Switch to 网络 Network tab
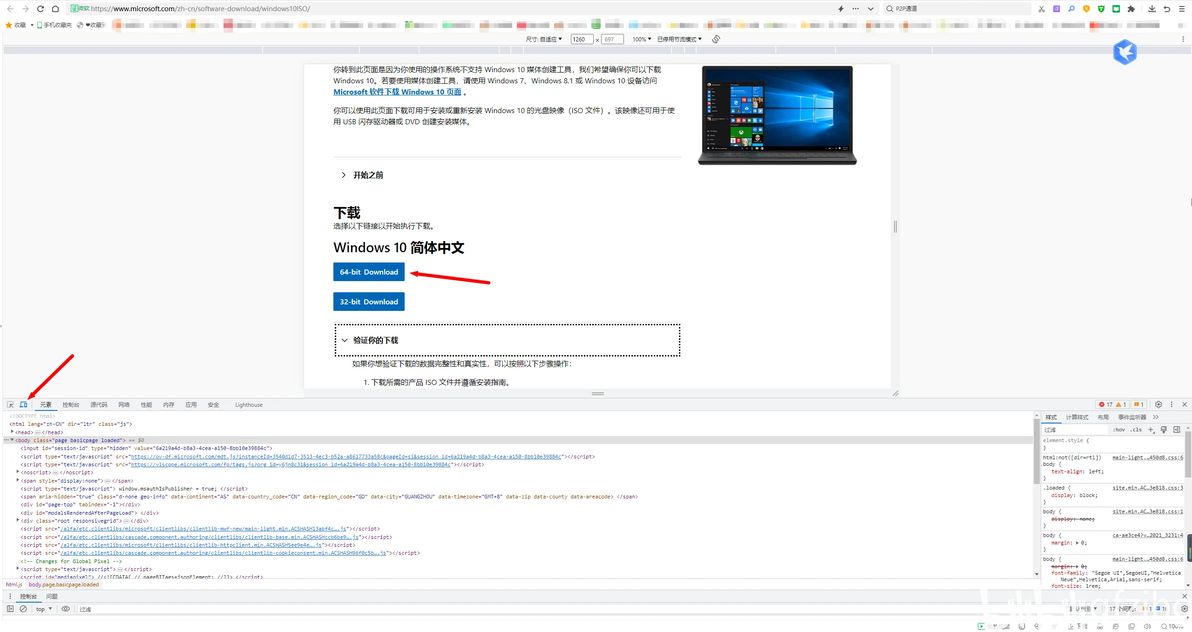This screenshot has width=1192, height=632. [124, 405]
